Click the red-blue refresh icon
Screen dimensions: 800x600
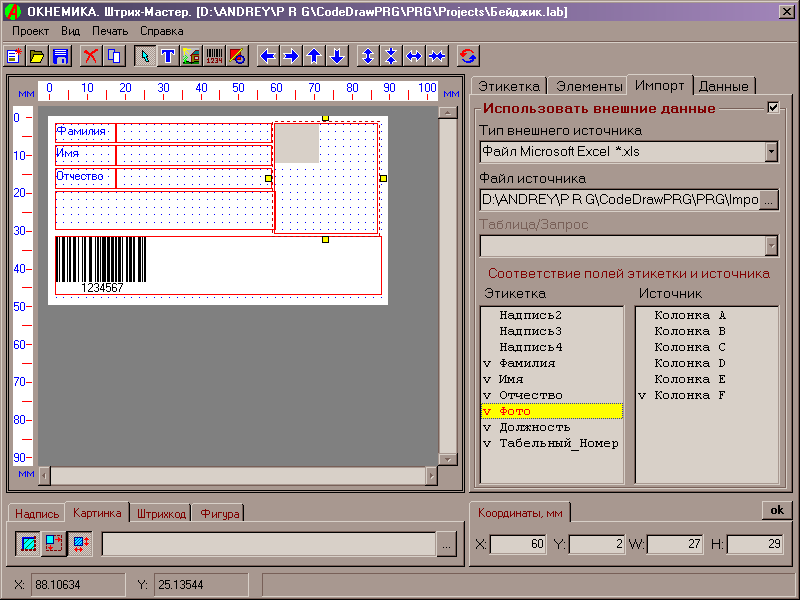pyautogui.click(x=467, y=56)
